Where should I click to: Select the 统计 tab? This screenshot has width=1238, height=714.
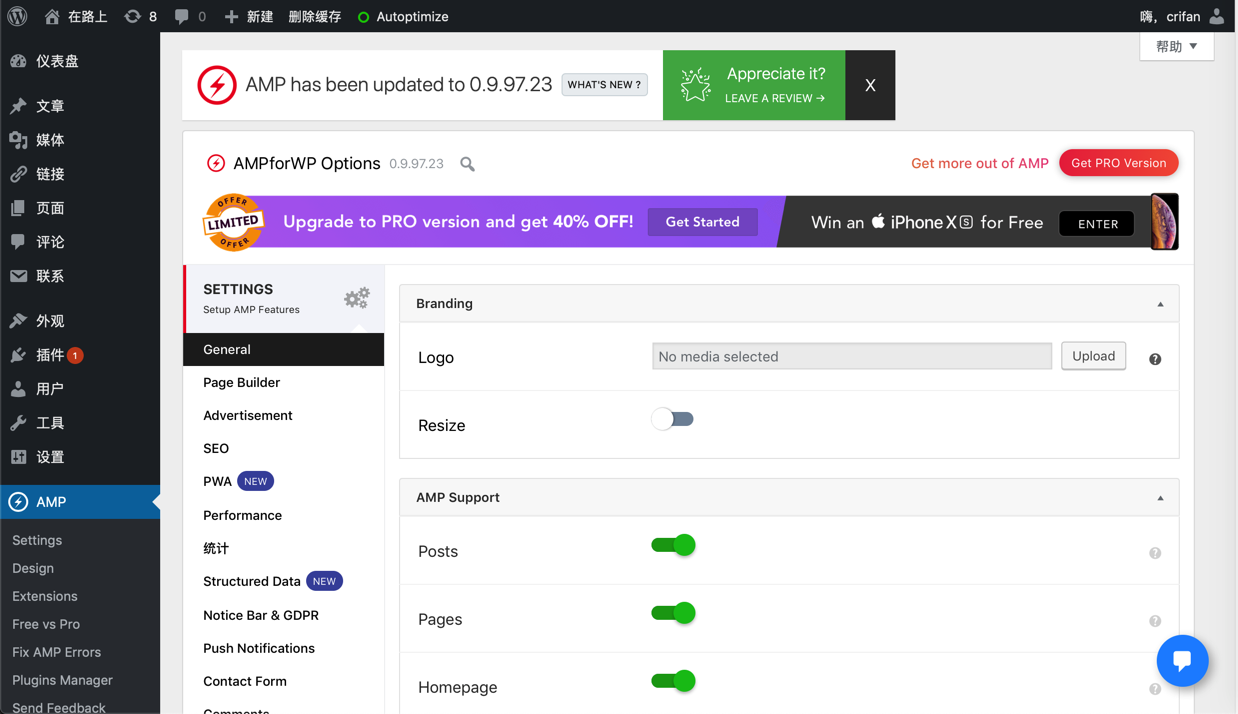point(284,548)
